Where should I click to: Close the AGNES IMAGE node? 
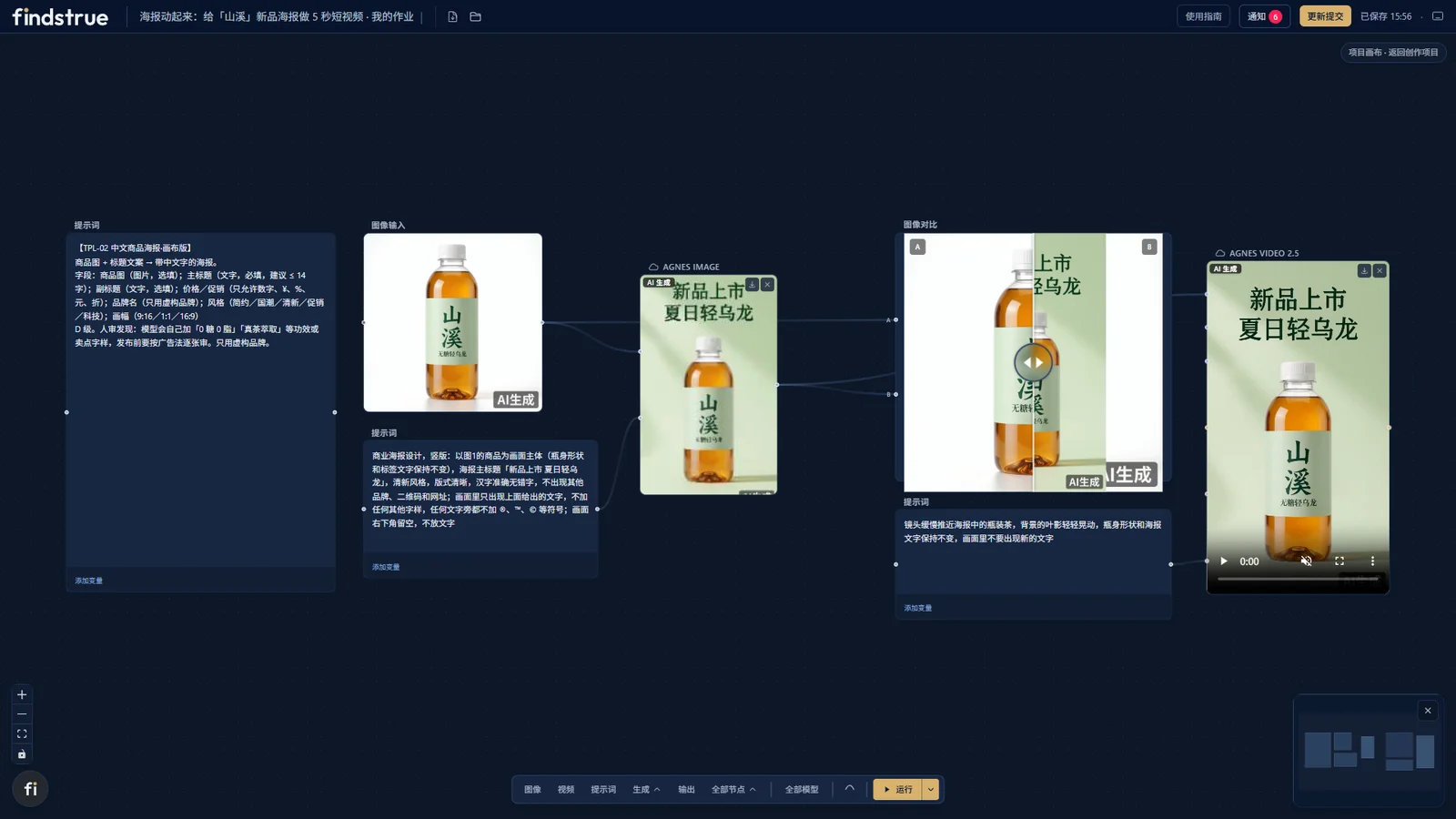click(767, 285)
